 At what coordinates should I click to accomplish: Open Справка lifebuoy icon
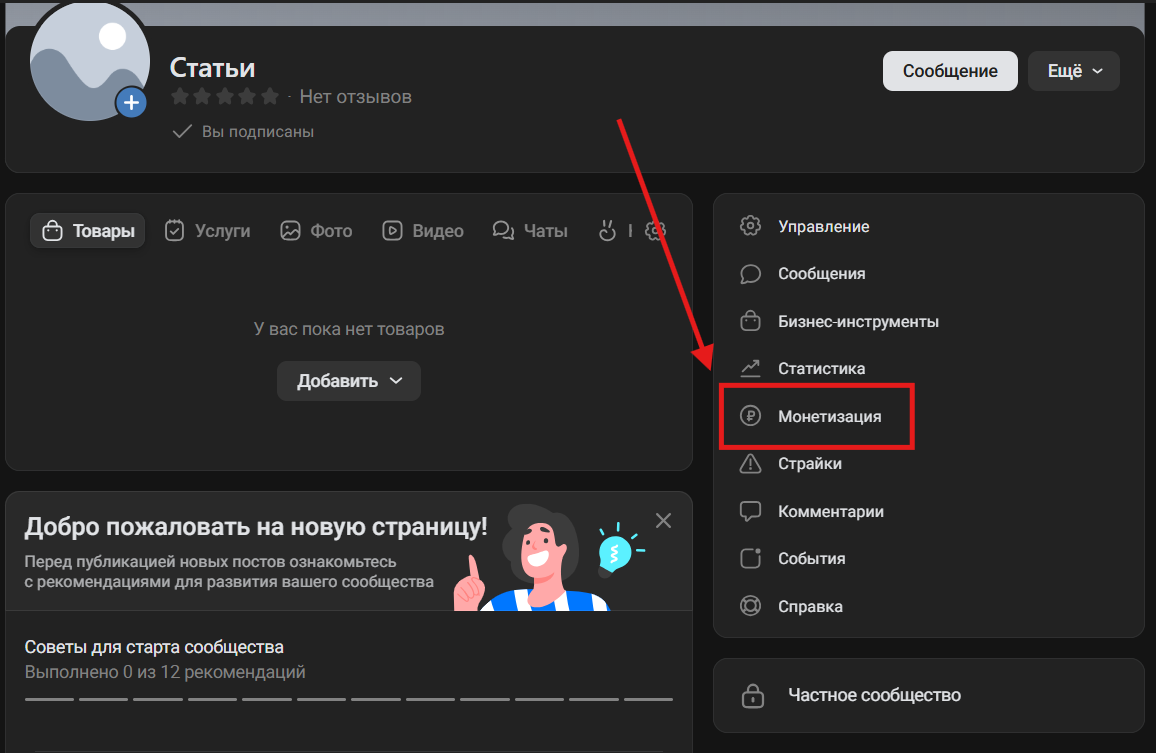coord(750,606)
